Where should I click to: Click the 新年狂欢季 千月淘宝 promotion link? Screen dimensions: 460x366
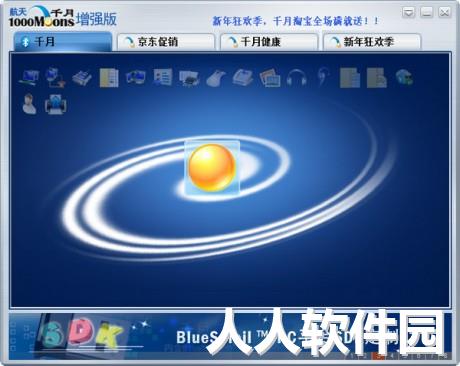point(296,21)
